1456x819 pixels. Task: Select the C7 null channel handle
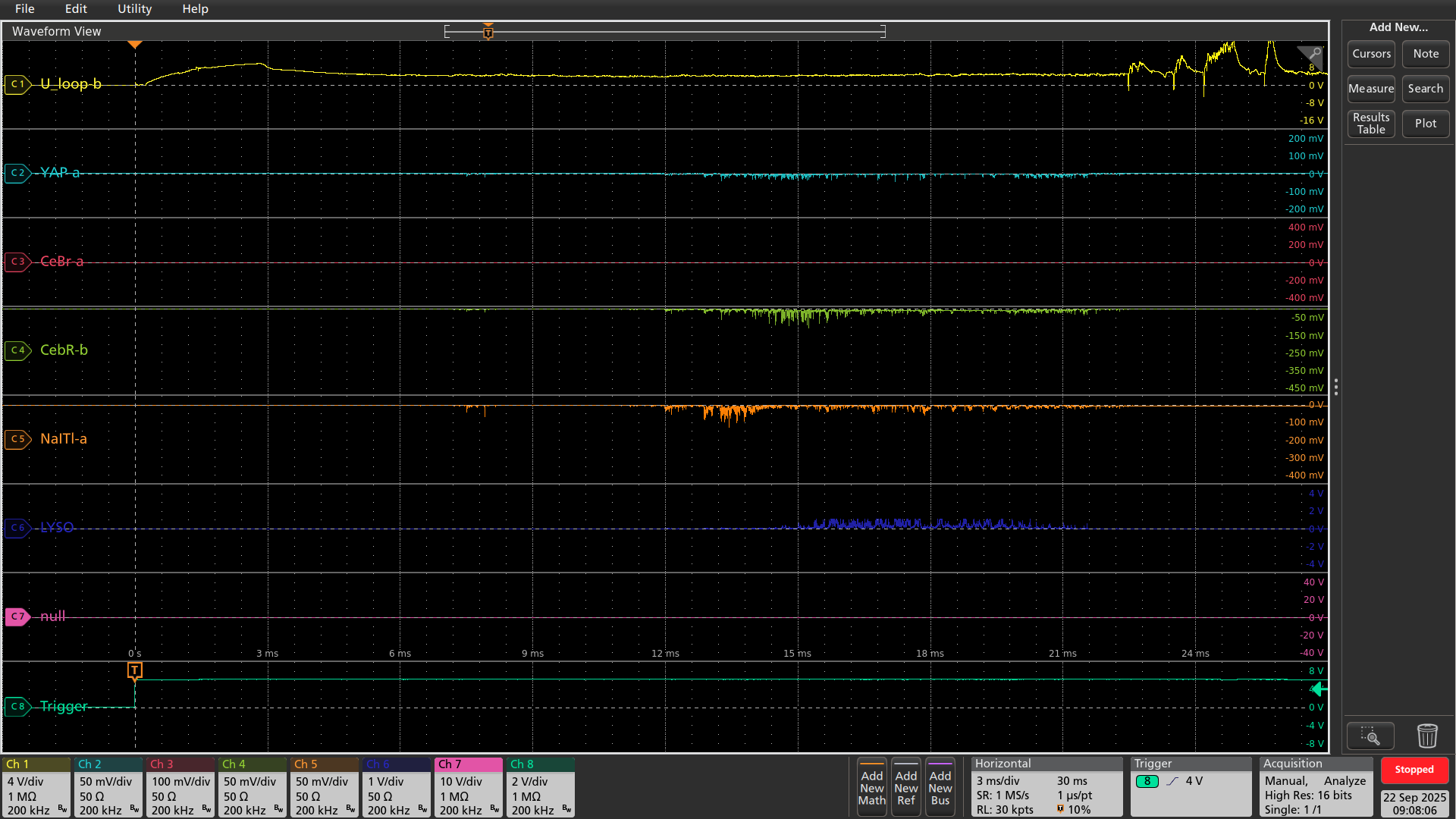17,617
